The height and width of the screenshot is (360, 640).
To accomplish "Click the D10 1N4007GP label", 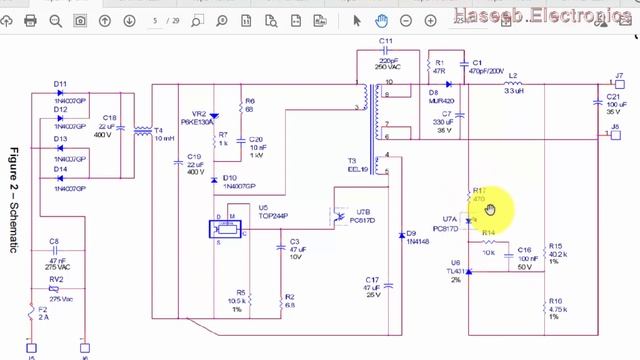I will click(x=239, y=182).
